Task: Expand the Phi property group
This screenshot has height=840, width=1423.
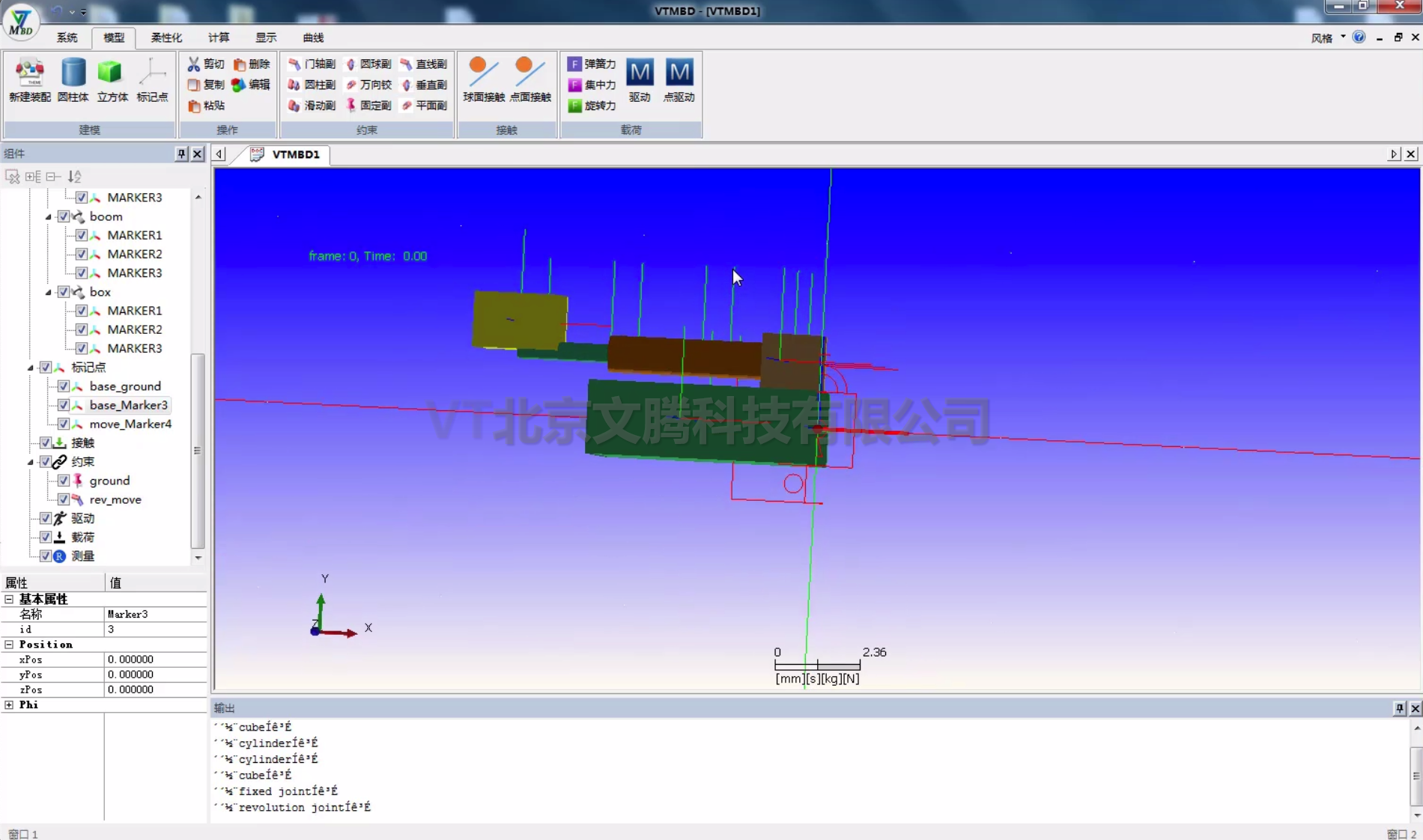Action: click(9, 704)
